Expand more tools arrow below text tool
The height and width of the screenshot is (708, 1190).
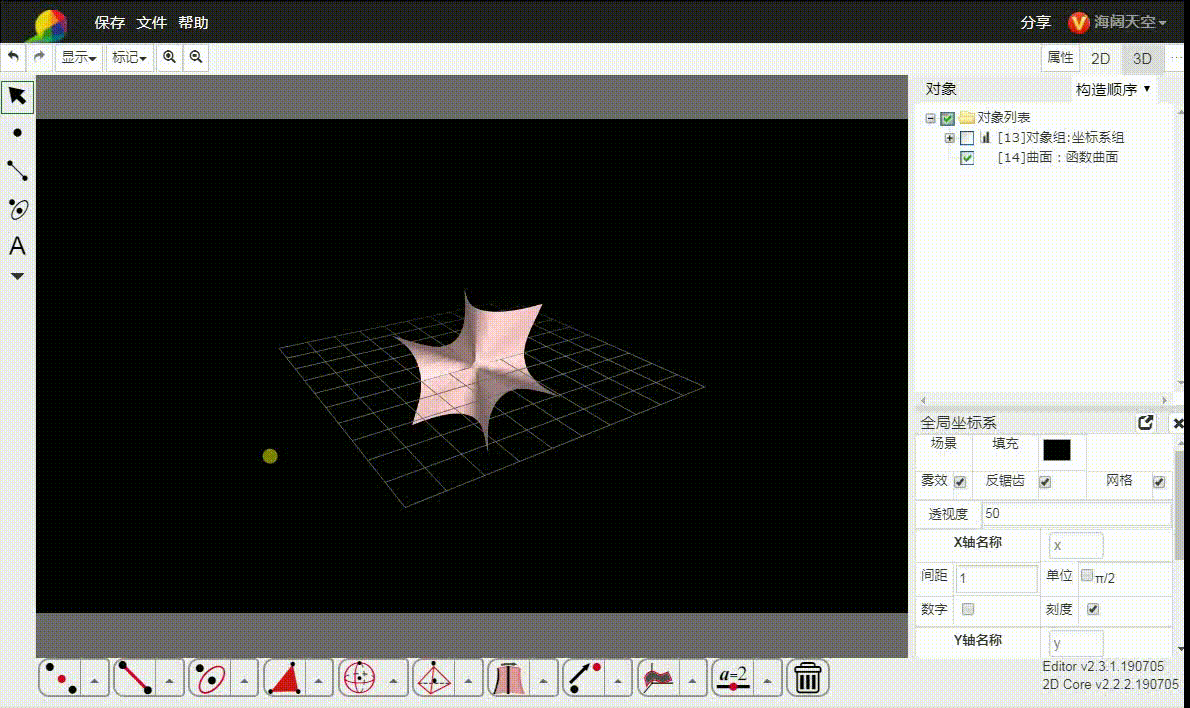(x=17, y=276)
